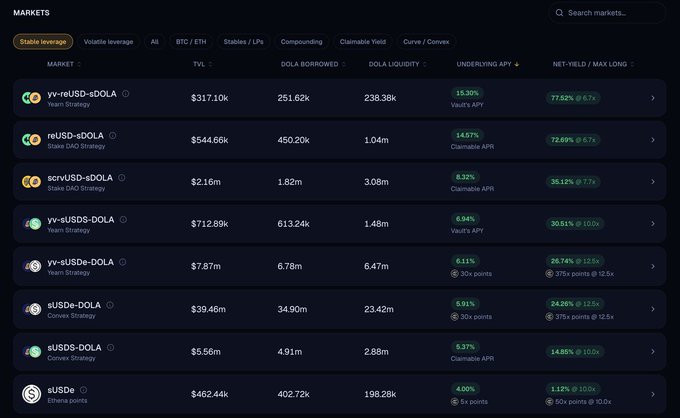Open info icon next to sUSDe market
This screenshot has width=680, height=418.
tap(83, 390)
